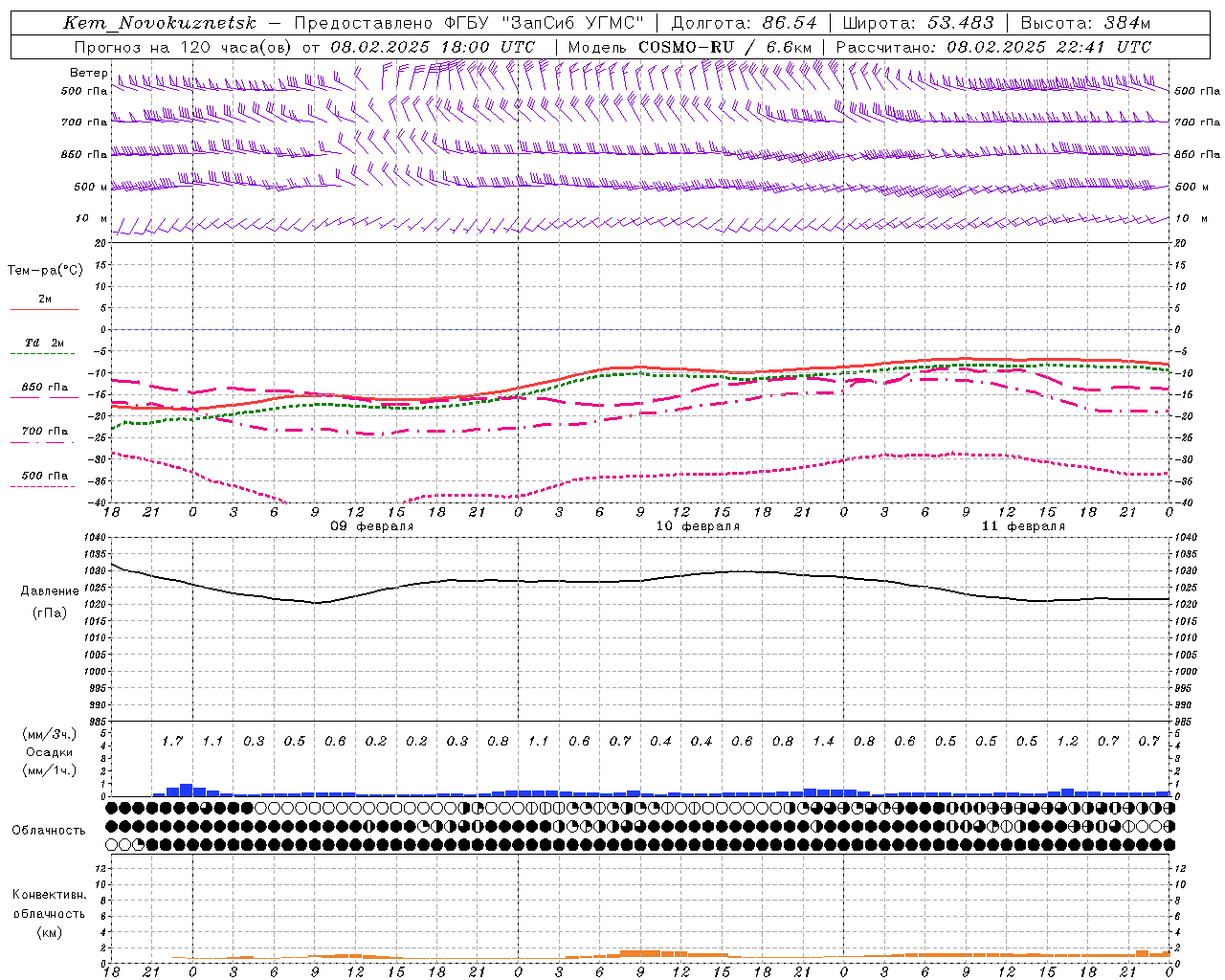Click the Осадки precipitation label
This screenshot has height=980, width=1225.
(49, 752)
